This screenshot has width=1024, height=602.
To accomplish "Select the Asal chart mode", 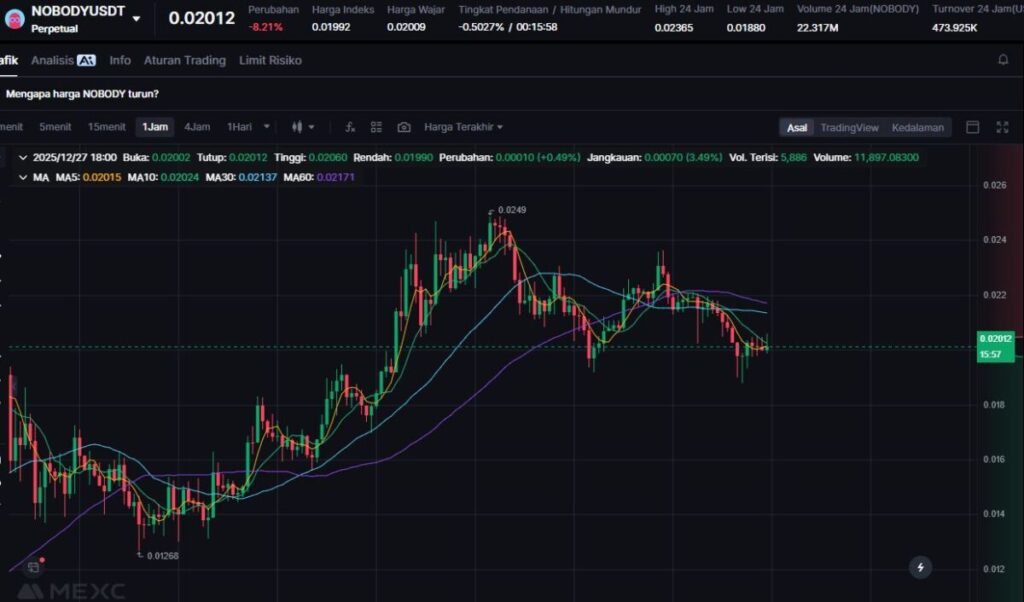I will [x=797, y=127].
